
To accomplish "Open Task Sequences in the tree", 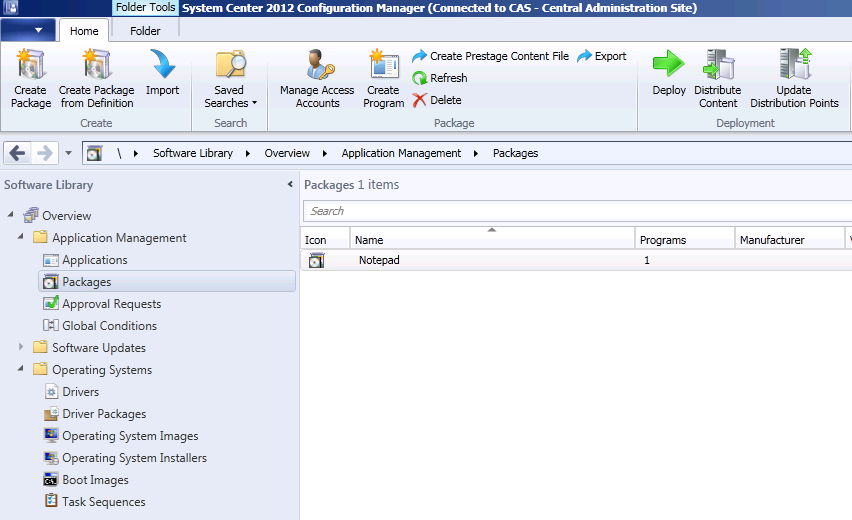I will click(103, 502).
